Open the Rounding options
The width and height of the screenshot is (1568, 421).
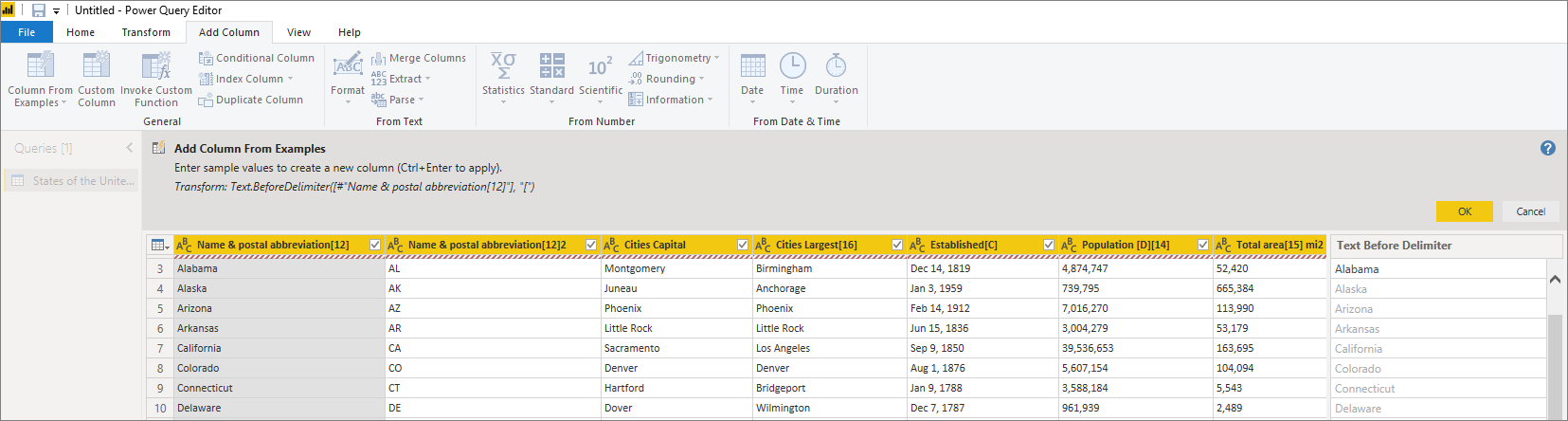pos(667,79)
